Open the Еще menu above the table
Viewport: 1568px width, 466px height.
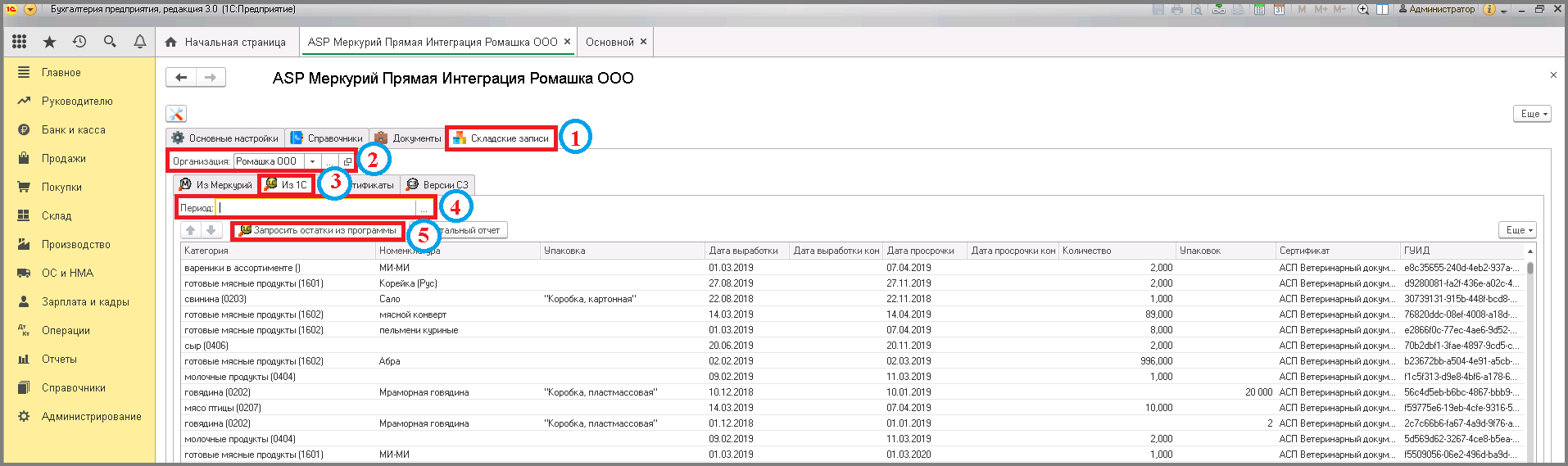(x=1517, y=230)
